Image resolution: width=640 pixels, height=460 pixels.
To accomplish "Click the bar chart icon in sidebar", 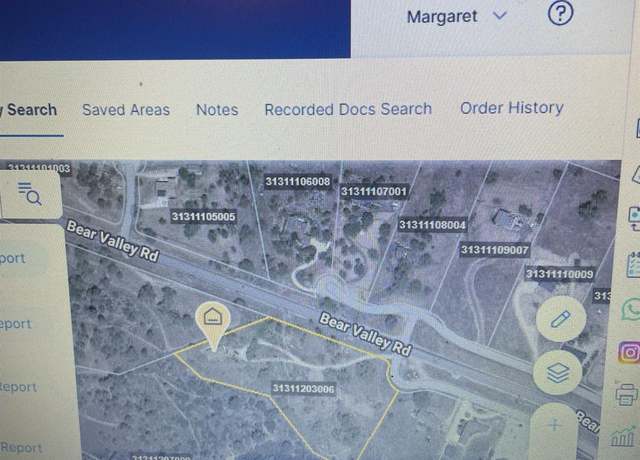I will [623, 436].
